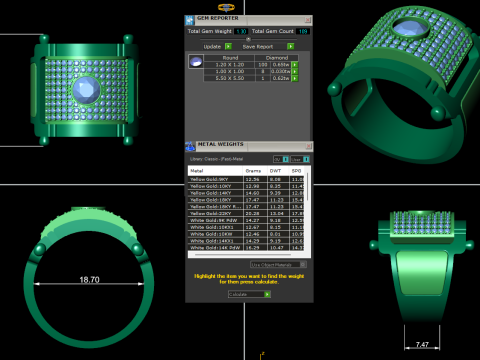Click the Diamond material header cell
480x360 pixels.
(277, 58)
